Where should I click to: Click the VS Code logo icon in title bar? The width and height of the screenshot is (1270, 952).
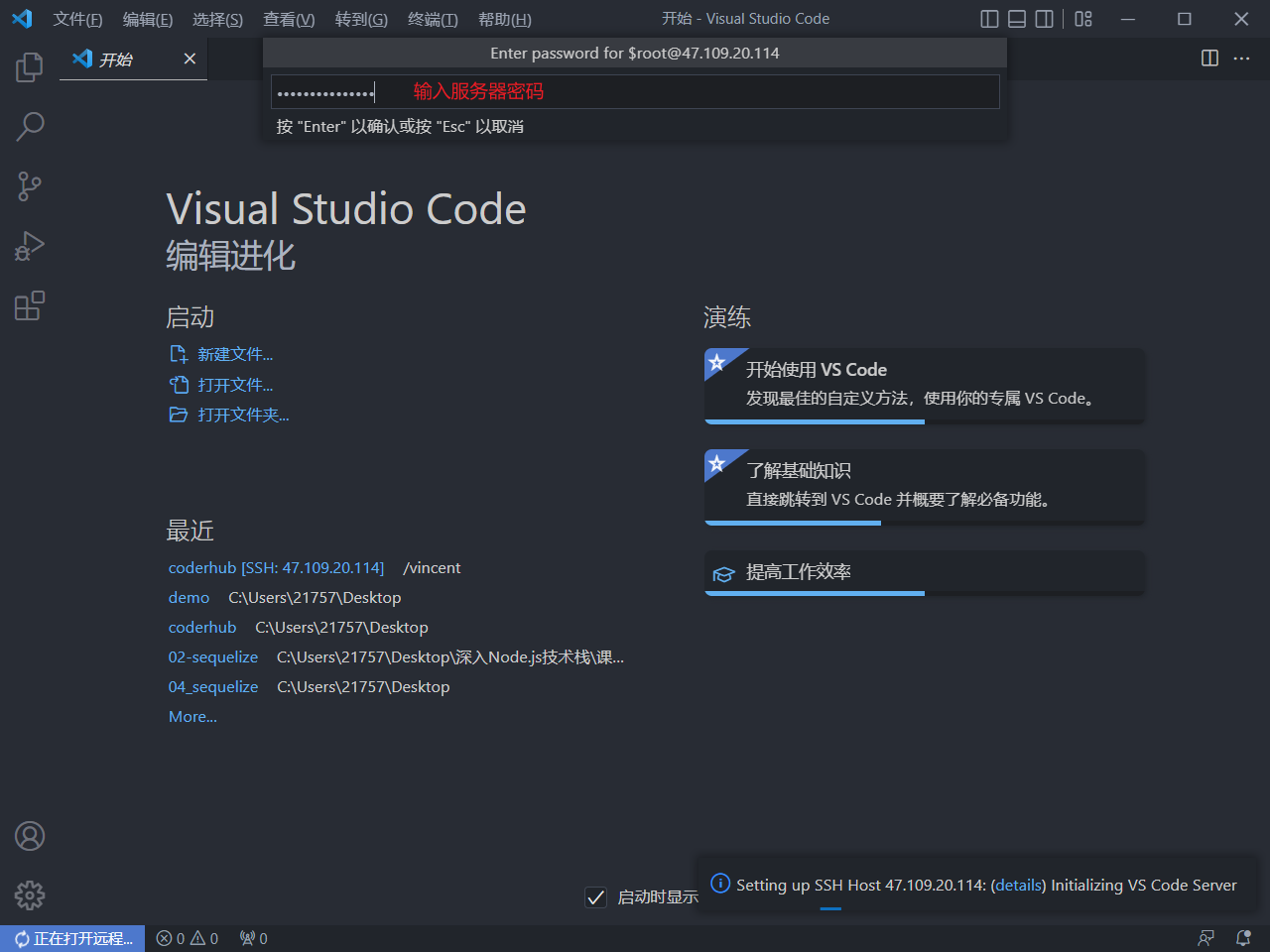22,19
